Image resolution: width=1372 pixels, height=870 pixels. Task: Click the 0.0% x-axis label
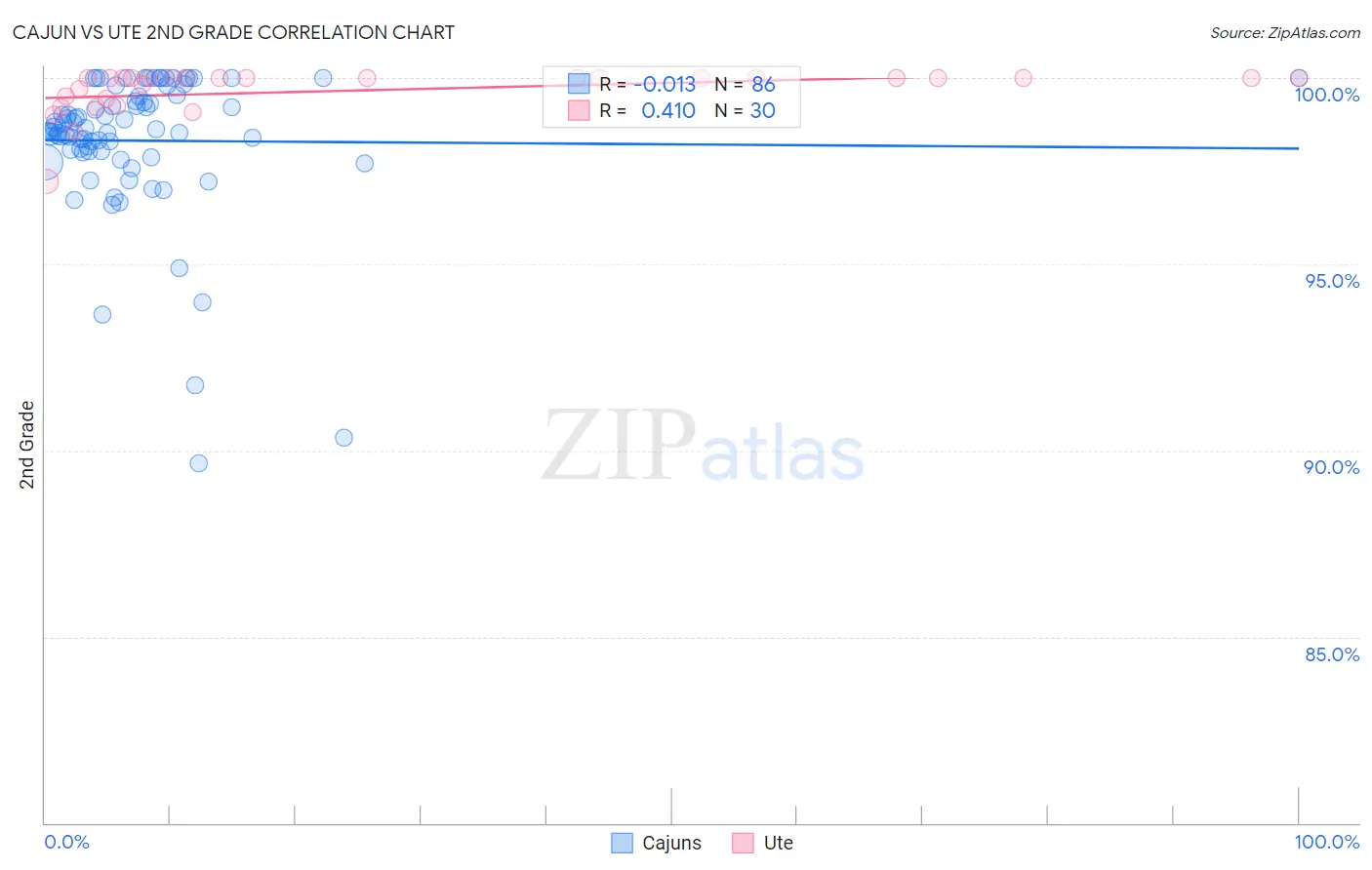pyautogui.click(x=67, y=842)
